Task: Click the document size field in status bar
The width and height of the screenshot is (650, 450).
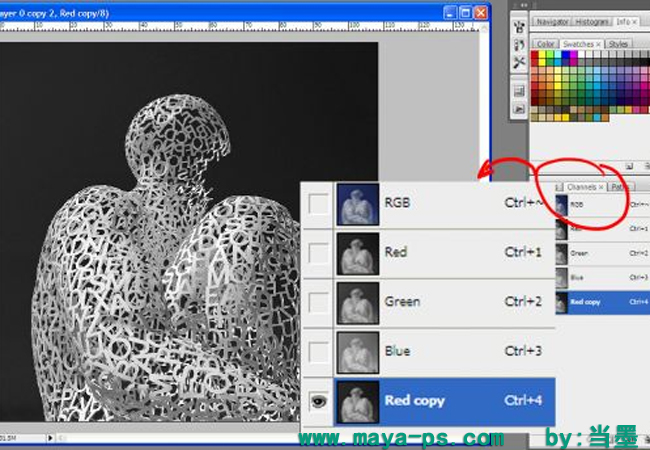Action: coord(23,438)
